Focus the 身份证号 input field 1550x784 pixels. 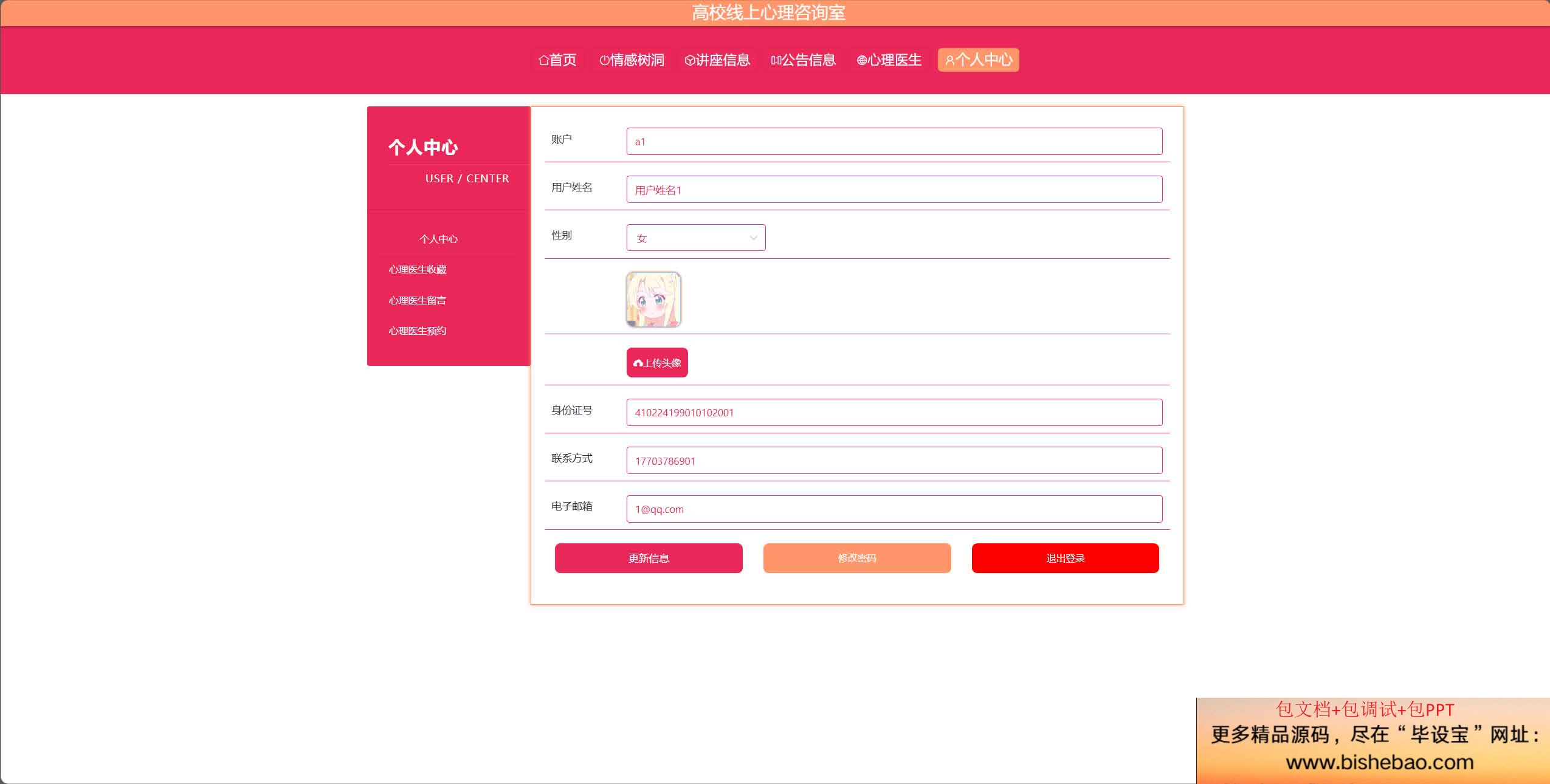point(894,413)
